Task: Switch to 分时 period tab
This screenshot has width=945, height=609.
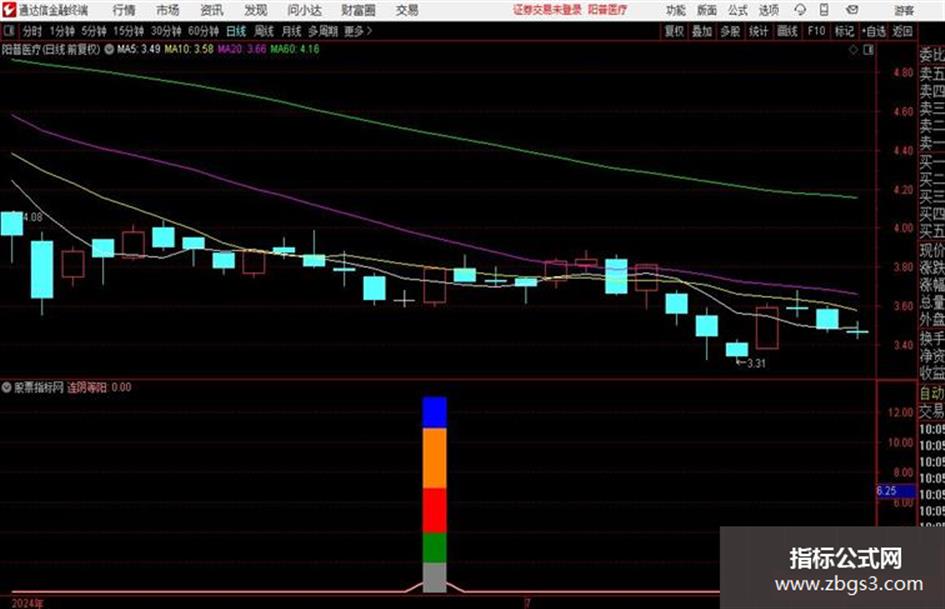Action: pos(32,31)
